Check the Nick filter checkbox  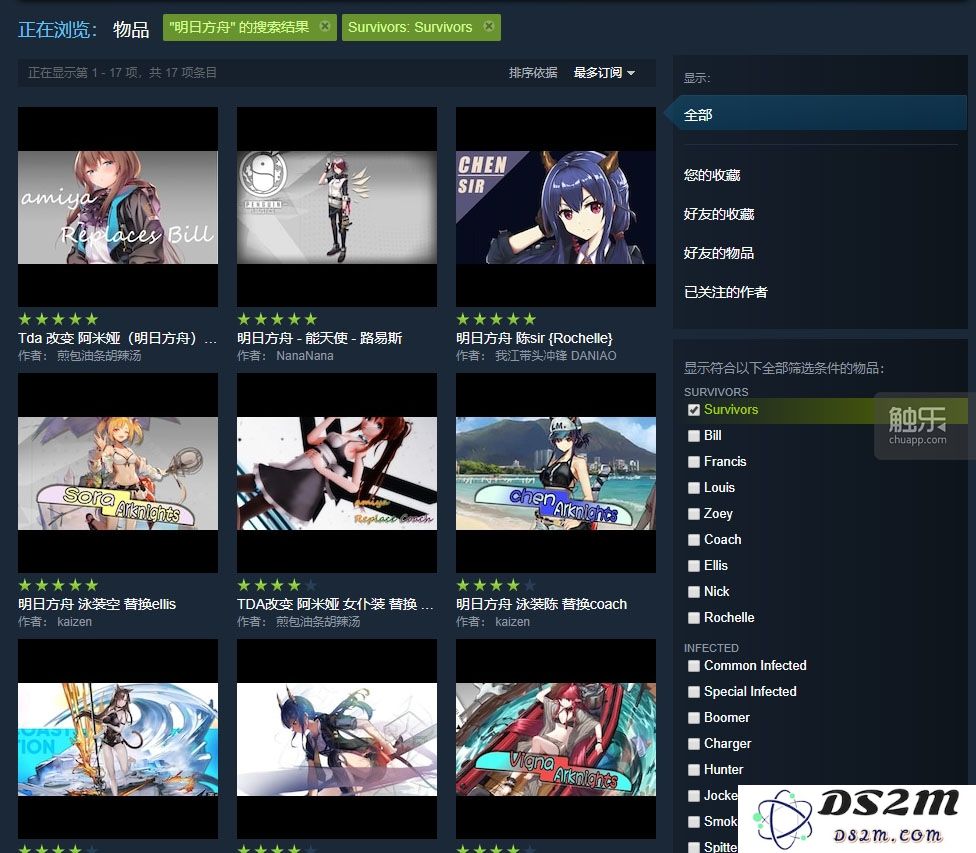[693, 592]
